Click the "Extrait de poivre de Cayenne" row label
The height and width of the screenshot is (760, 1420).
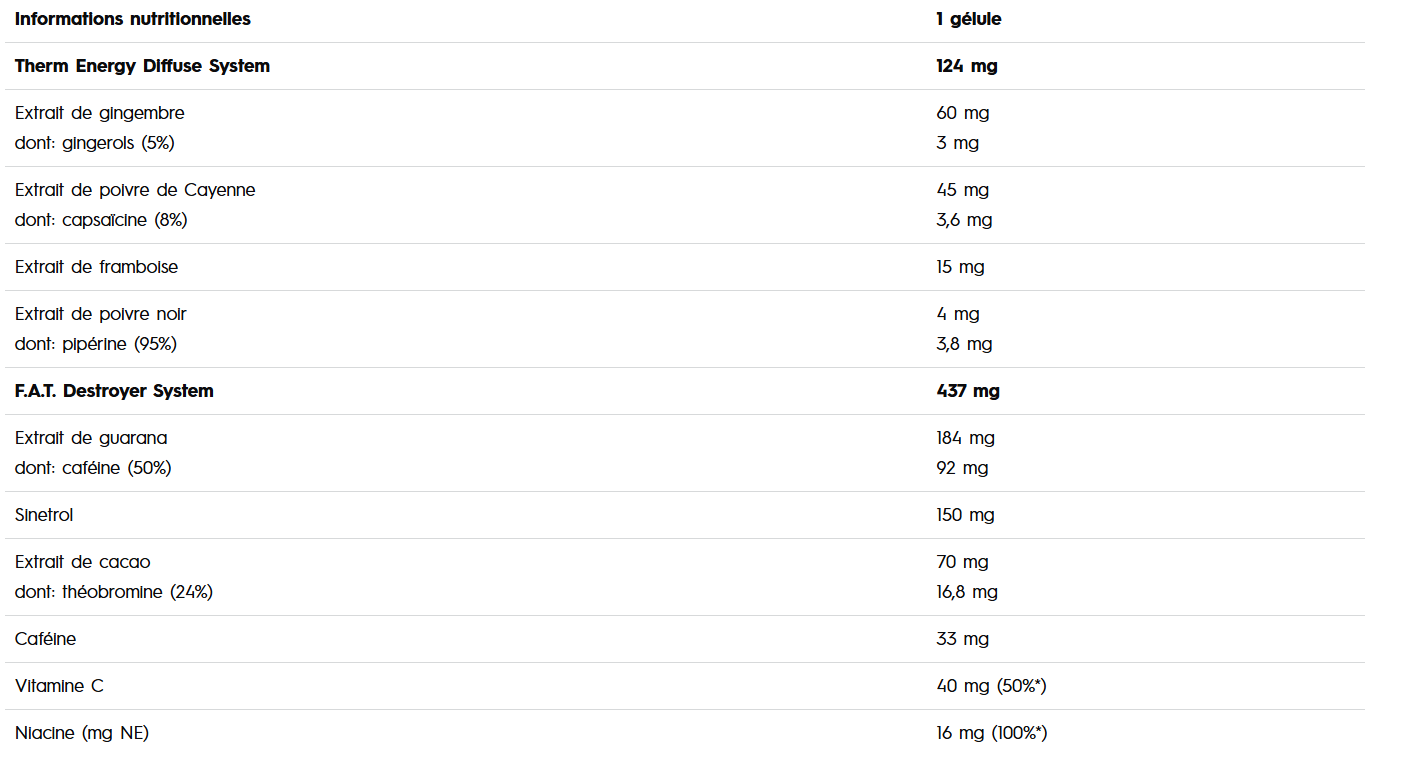pyautogui.click(x=135, y=190)
